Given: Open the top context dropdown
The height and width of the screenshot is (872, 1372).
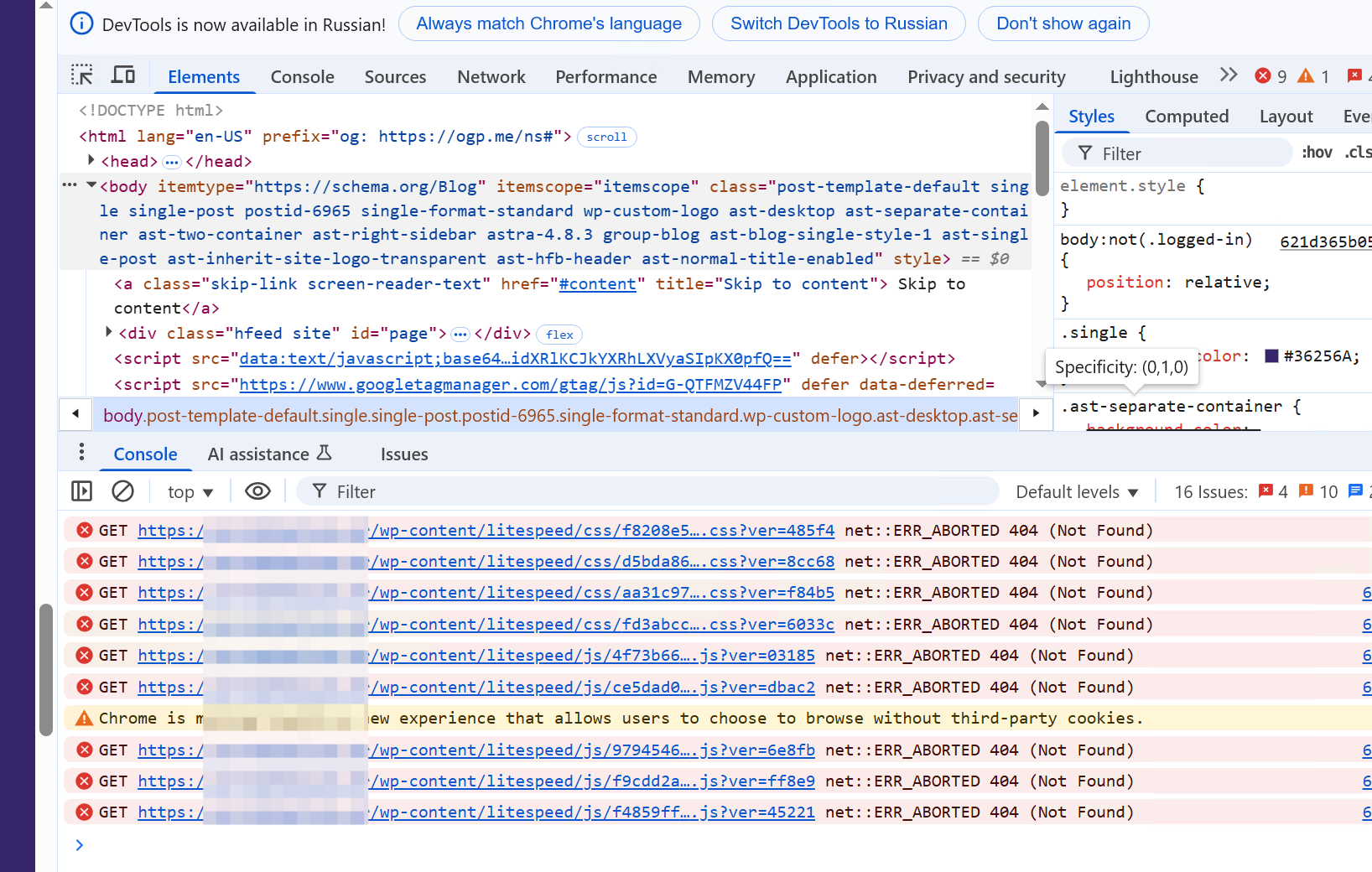Looking at the screenshot, I should 190,492.
